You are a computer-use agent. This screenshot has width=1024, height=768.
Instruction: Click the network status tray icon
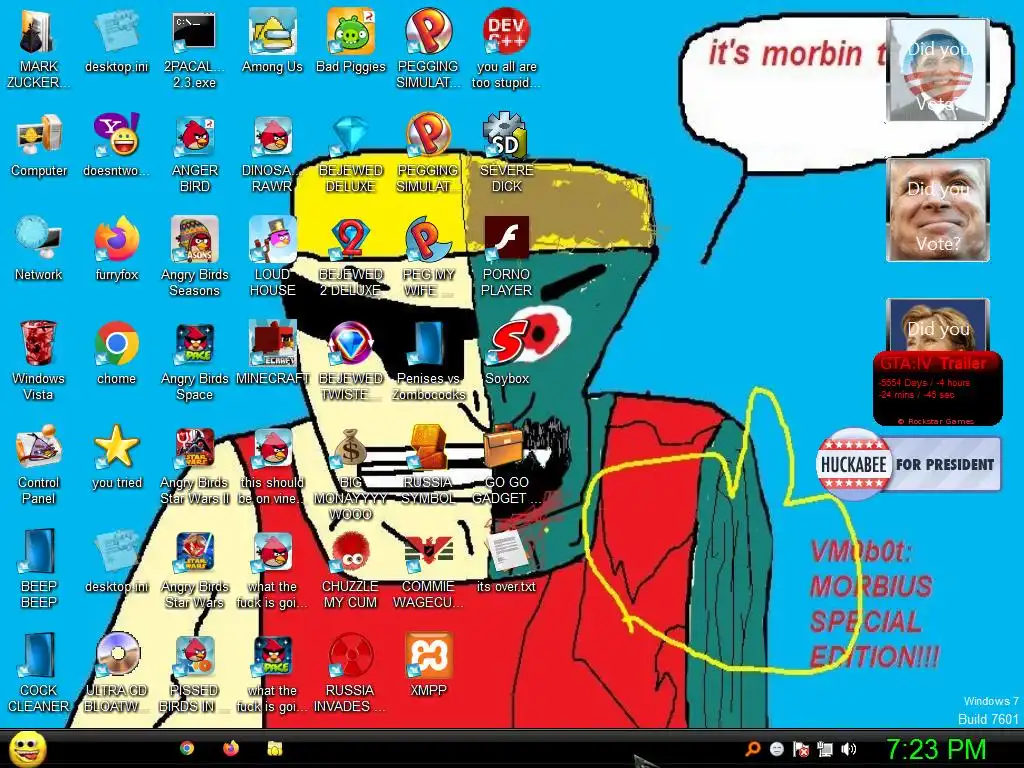(x=825, y=749)
